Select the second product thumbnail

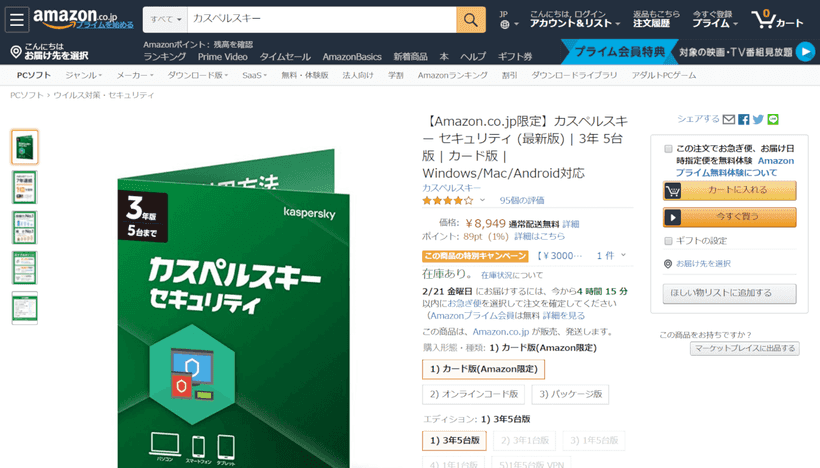coord(25,187)
